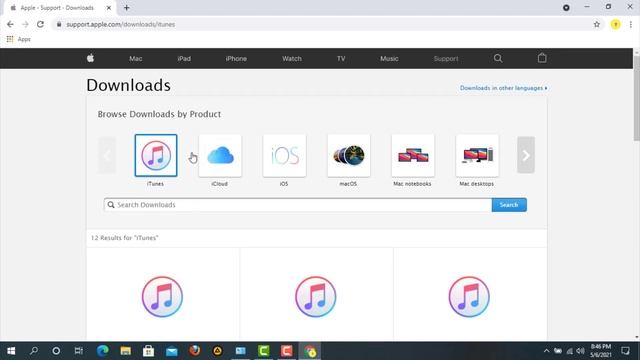
Task: Open the Music navigation item
Action: coord(389,59)
